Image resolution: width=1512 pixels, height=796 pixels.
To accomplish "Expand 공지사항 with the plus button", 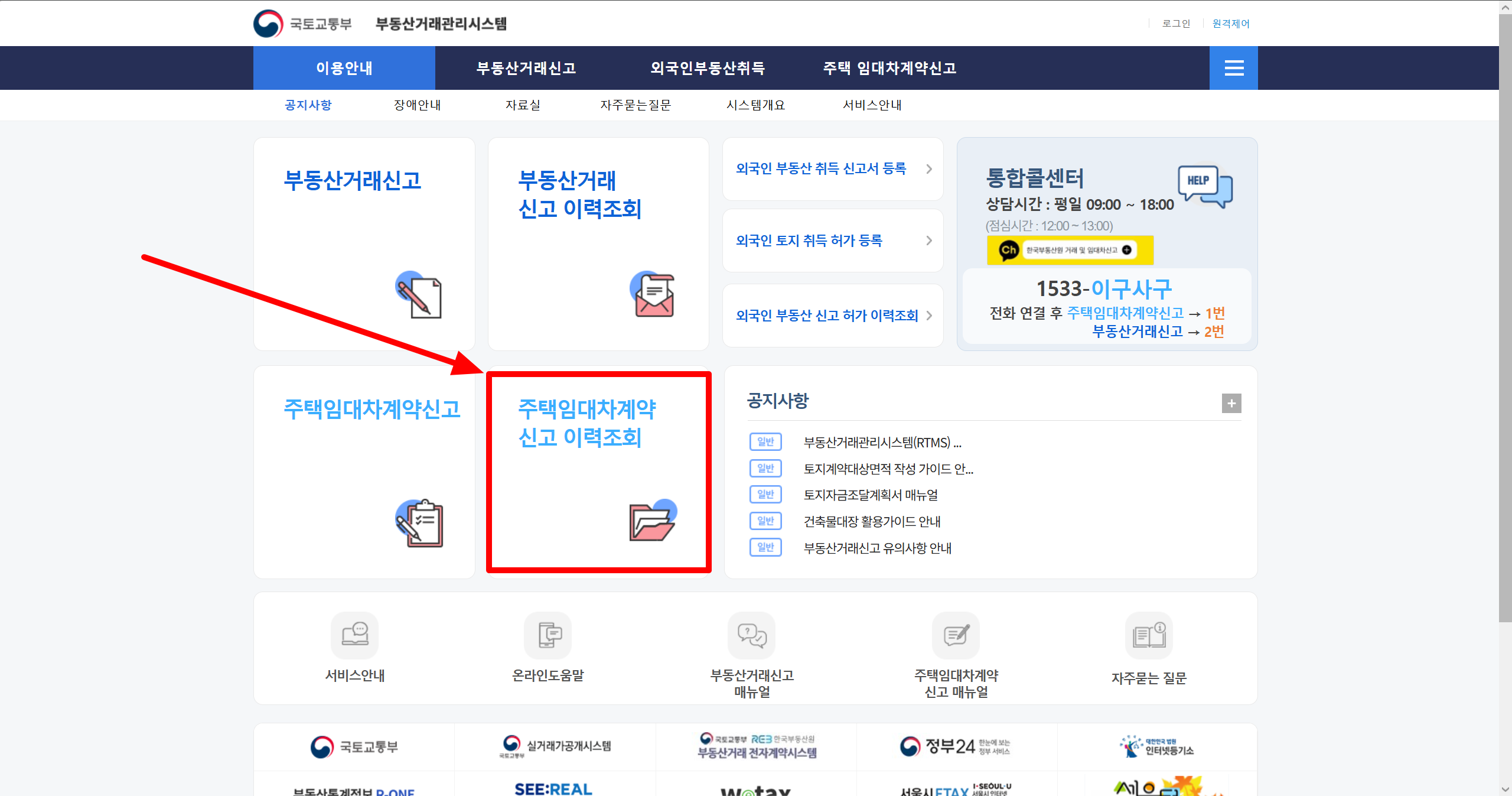I will coord(1231,404).
